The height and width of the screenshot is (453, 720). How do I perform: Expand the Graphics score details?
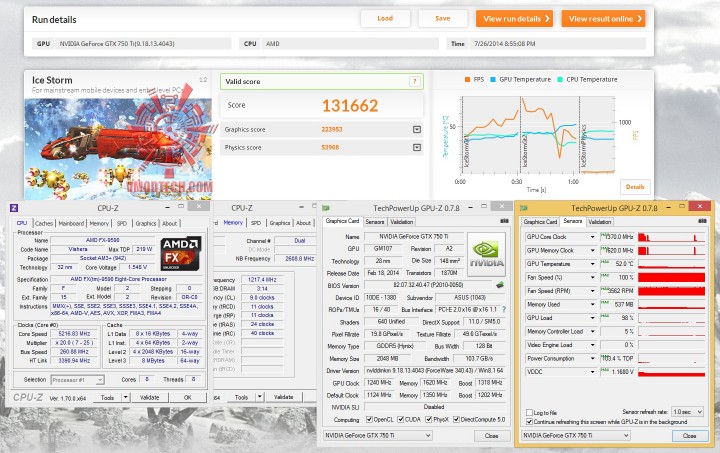click(416, 129)
